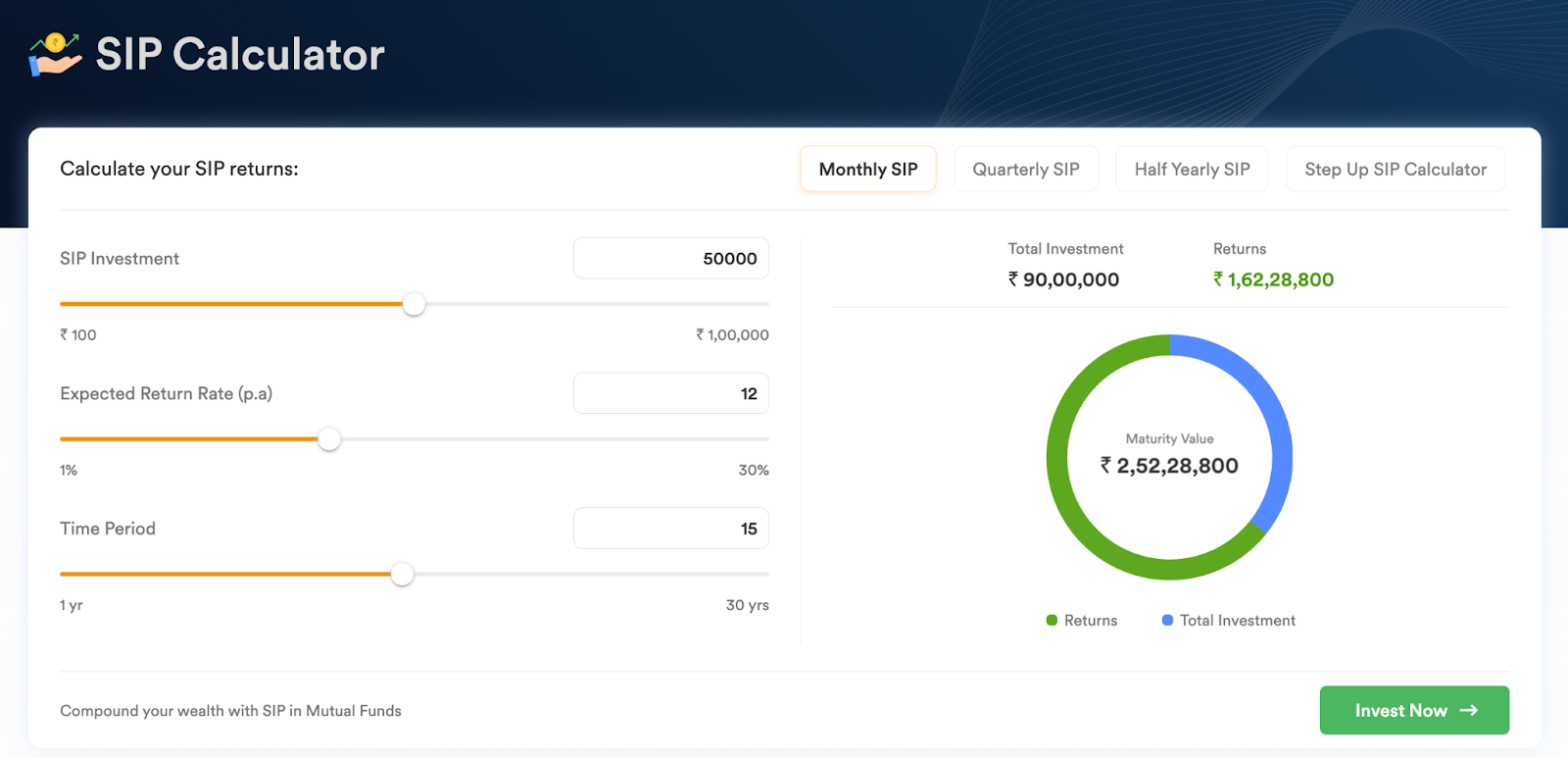This screenshot has height=758, width=1568.
Task: Click the SIP Calculator heading text
Action: [240, 54]
